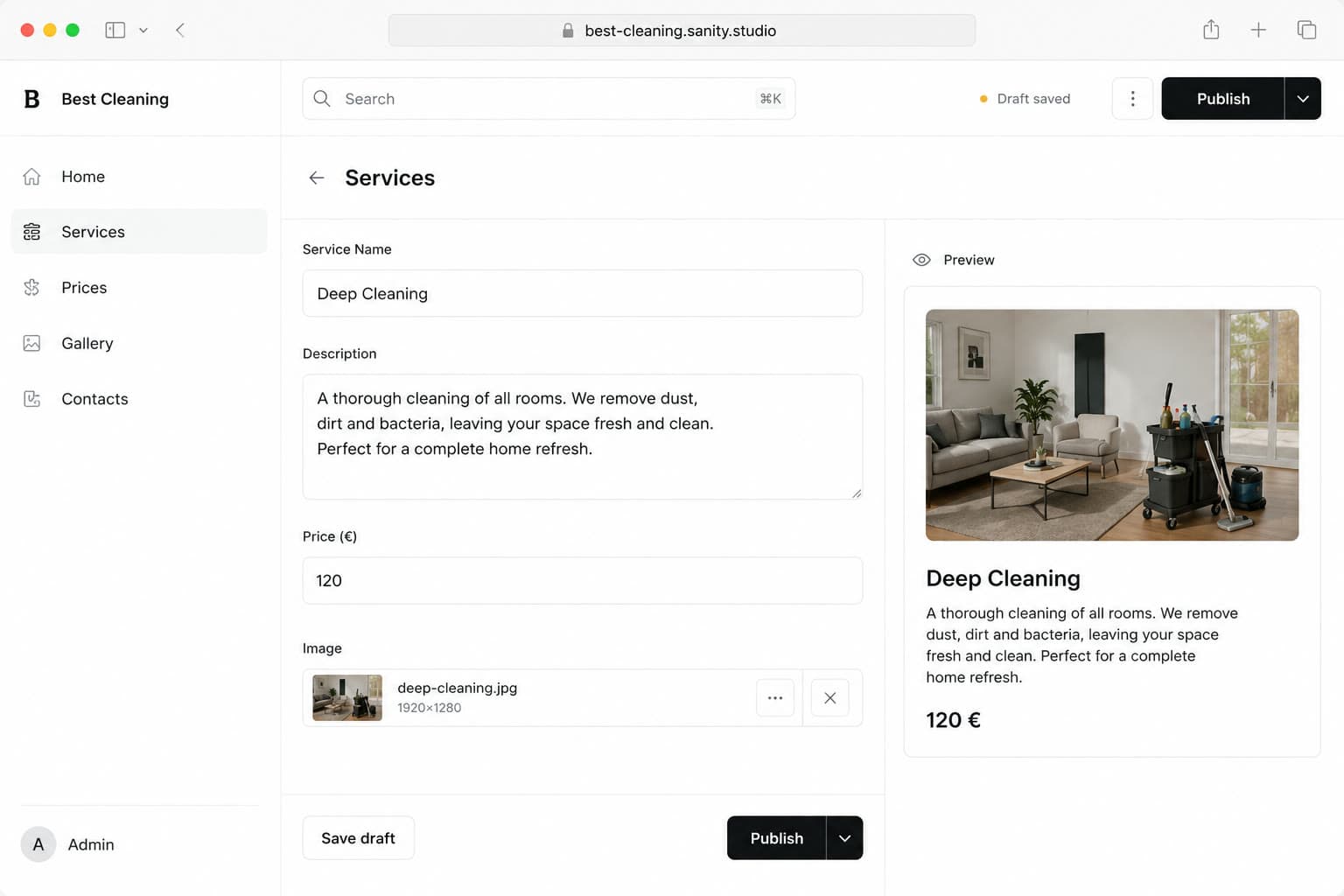Click the Save draft button
The width and height of the screenshot is (1344, 896).
[x=359, y=838]
